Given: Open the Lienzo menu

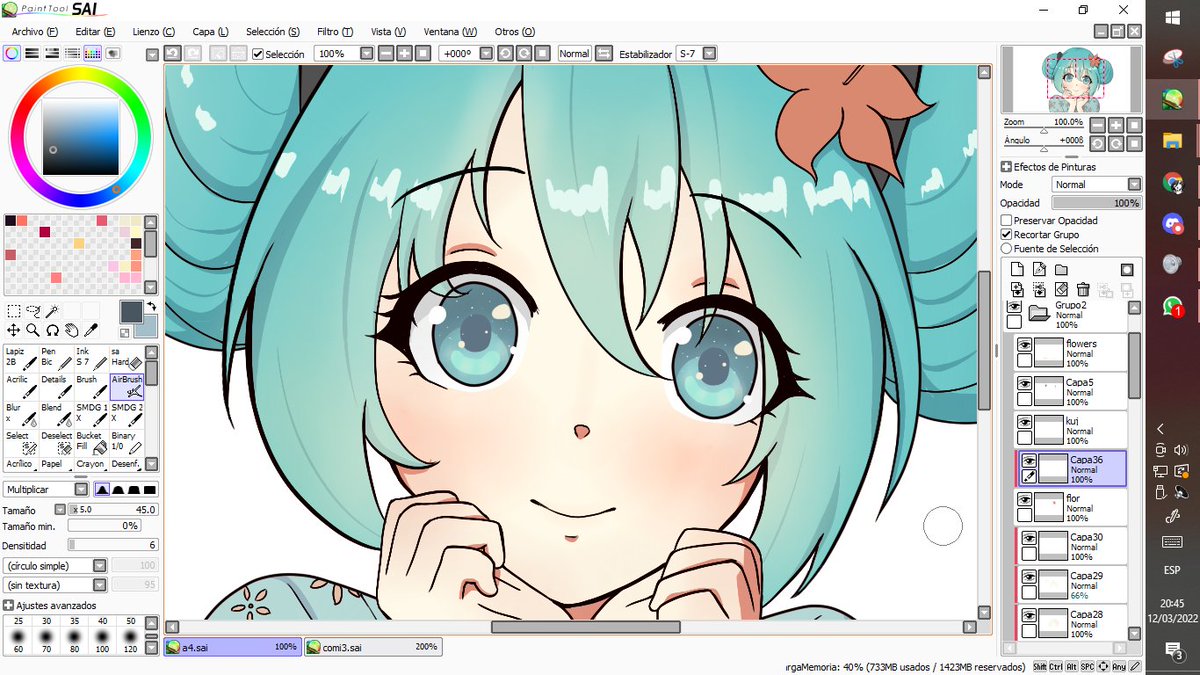Looking at the screenshot, I should point(153,32).
